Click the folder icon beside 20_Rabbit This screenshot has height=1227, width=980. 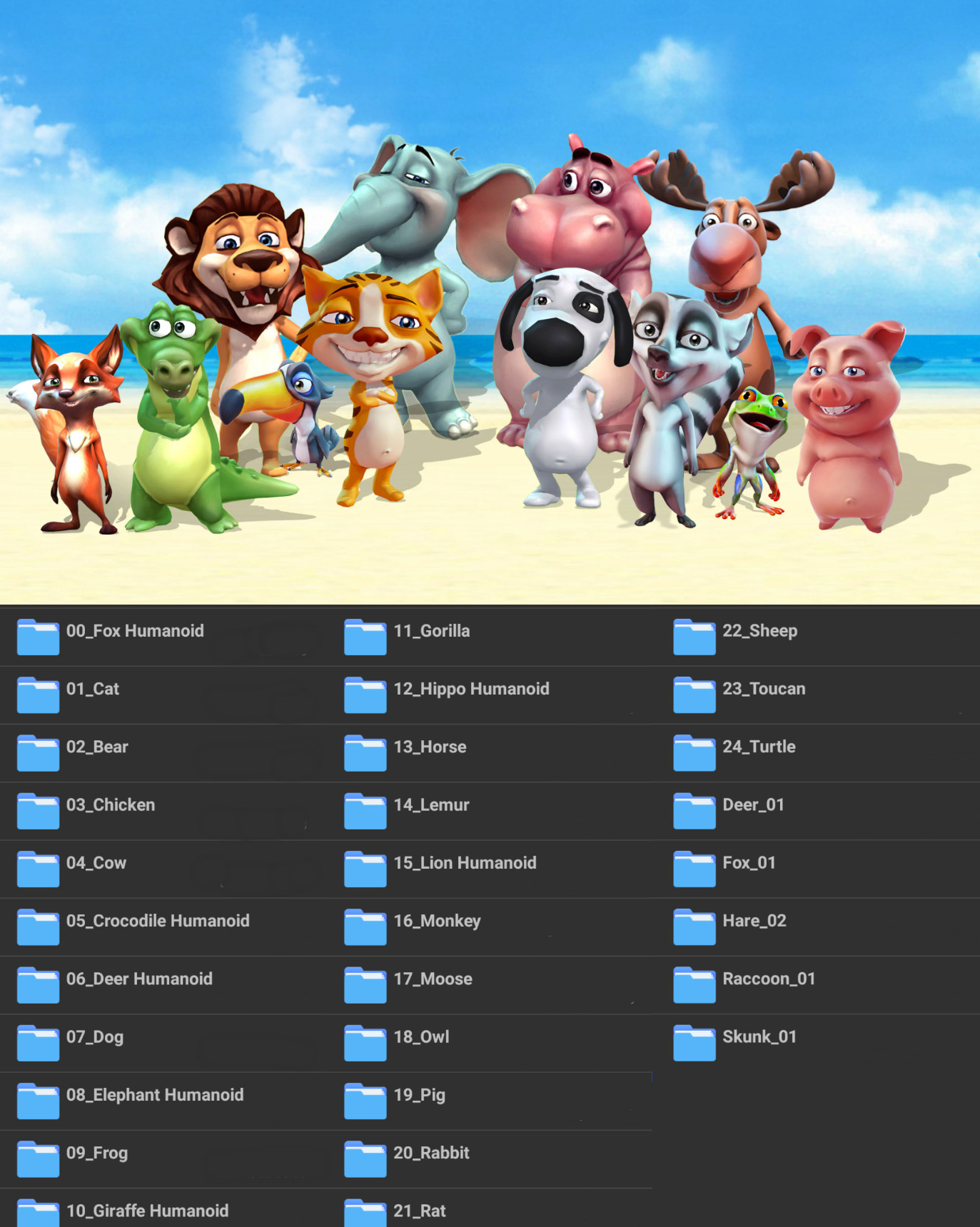click(365, 1158)
